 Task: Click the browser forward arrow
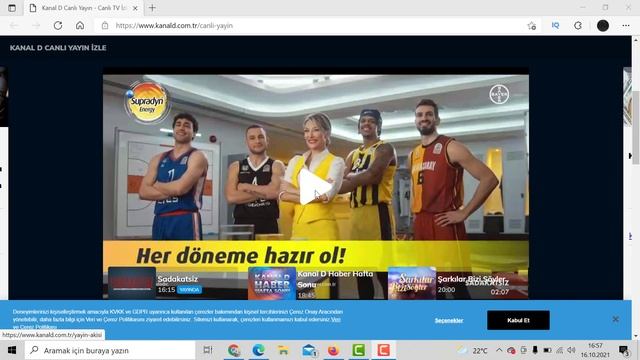coord(36,25)
